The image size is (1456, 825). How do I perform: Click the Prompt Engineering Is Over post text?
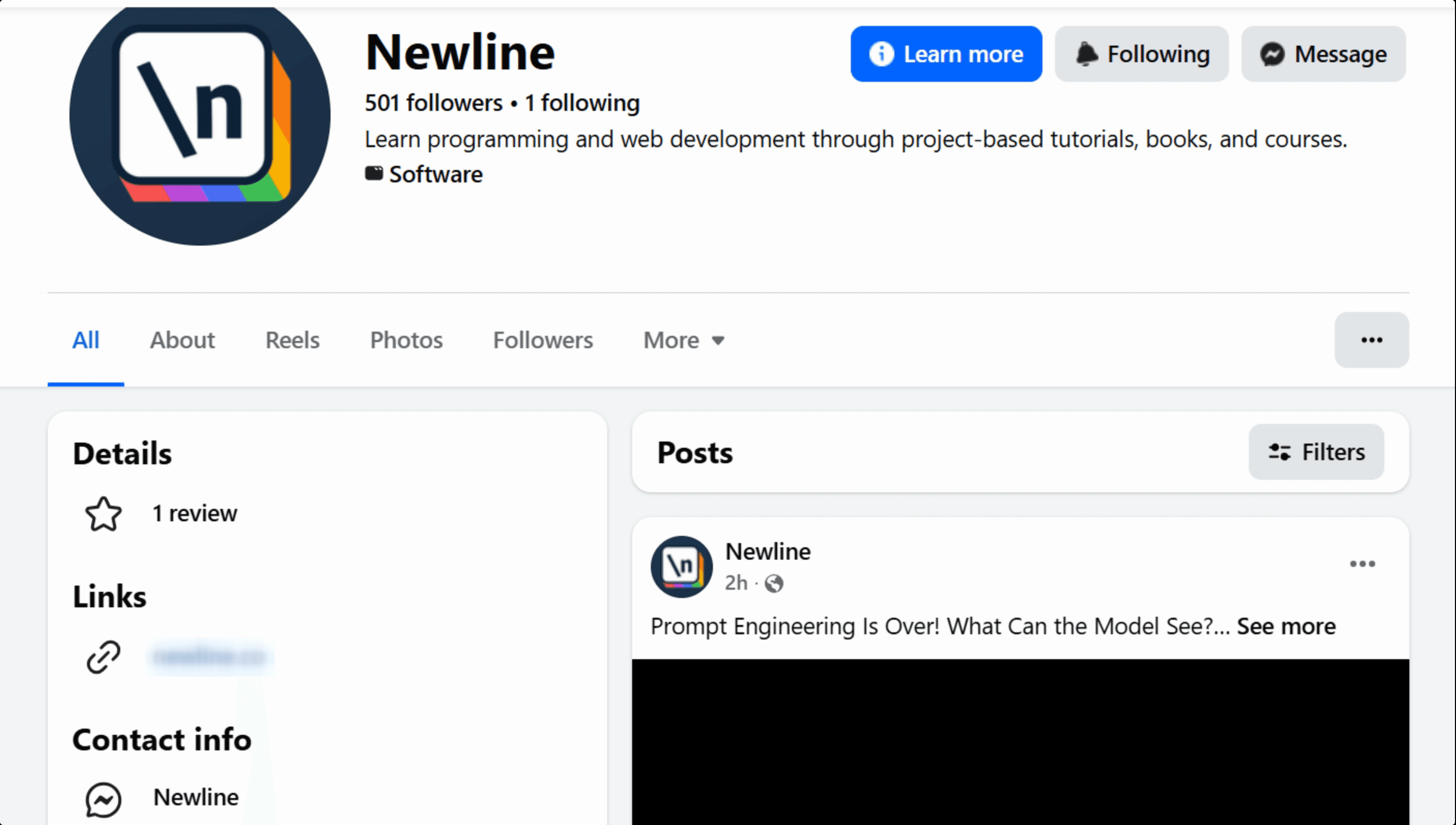coord(939,627)
